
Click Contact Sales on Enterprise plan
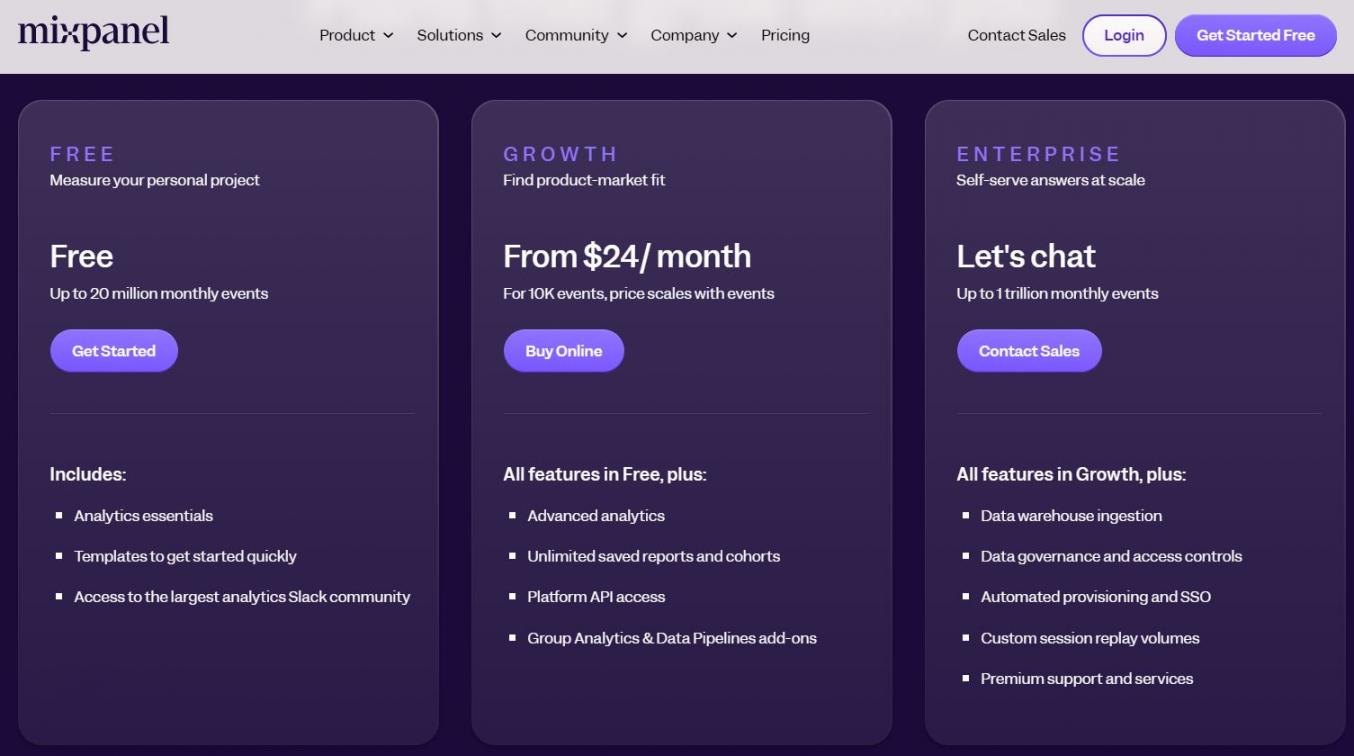(1029, 351)
